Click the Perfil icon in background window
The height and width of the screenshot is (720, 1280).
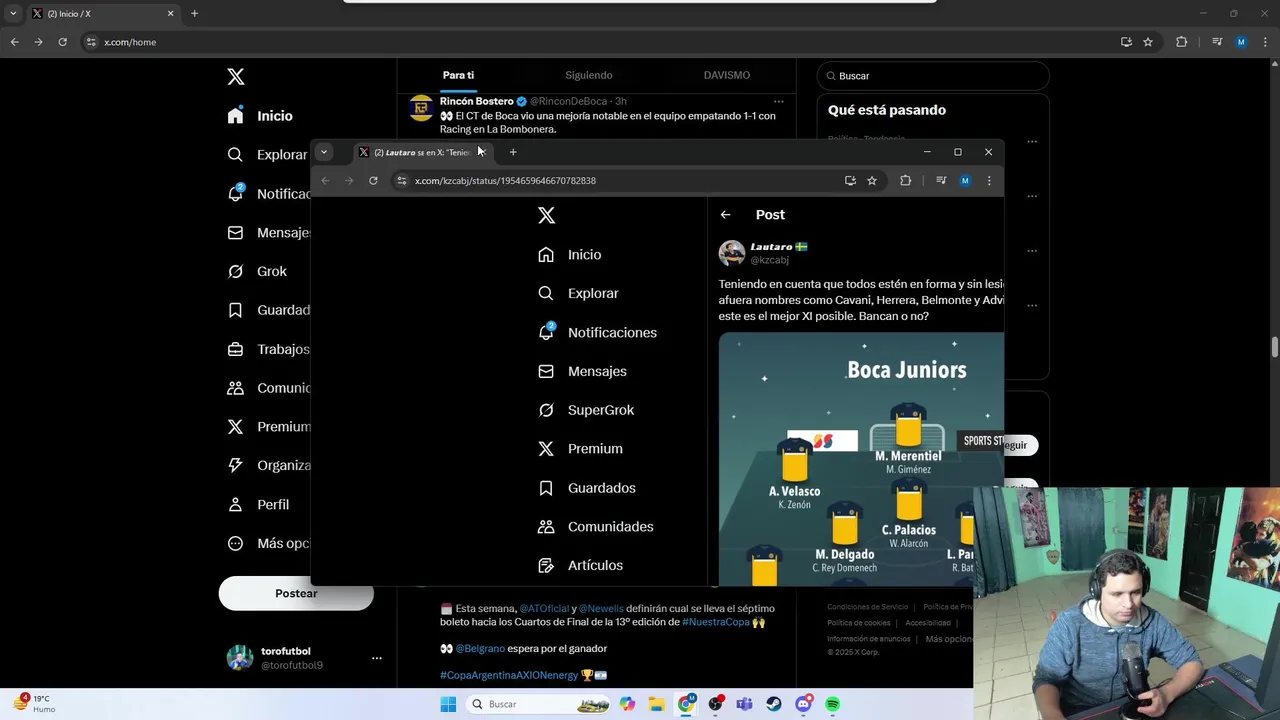coord(235,504)
